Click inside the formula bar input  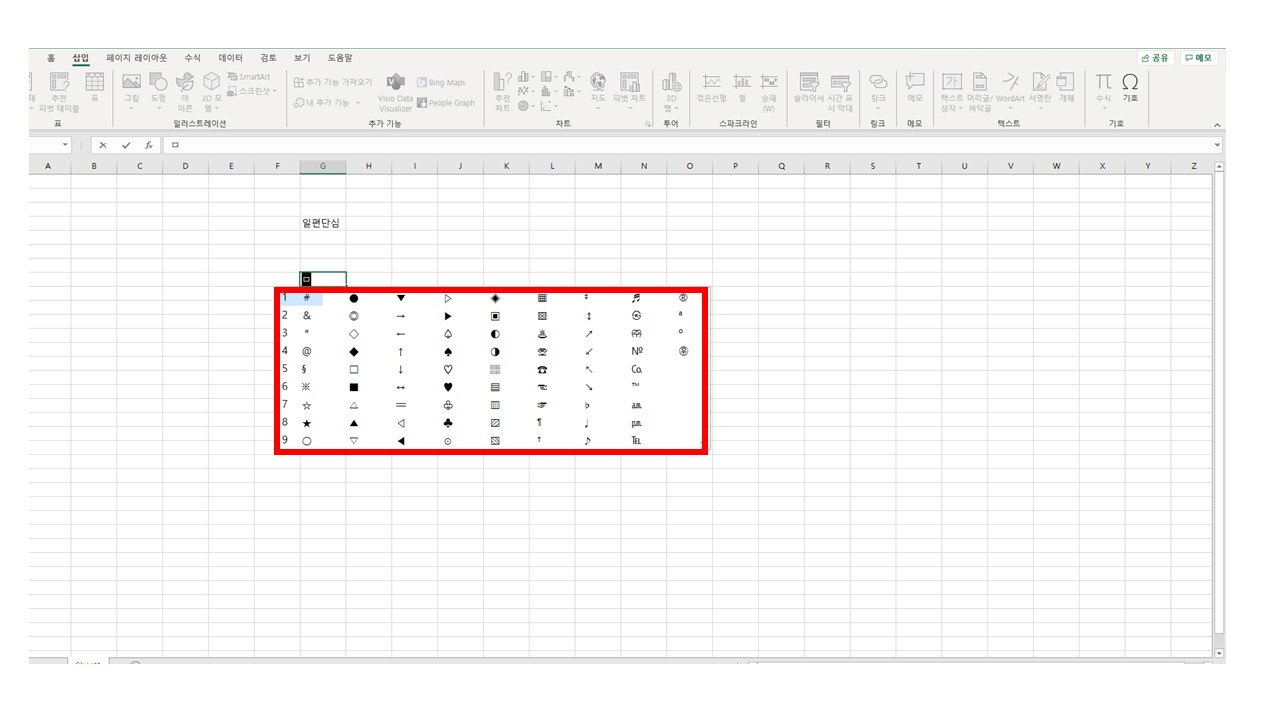pyautogui.click(x=688, y=146)
